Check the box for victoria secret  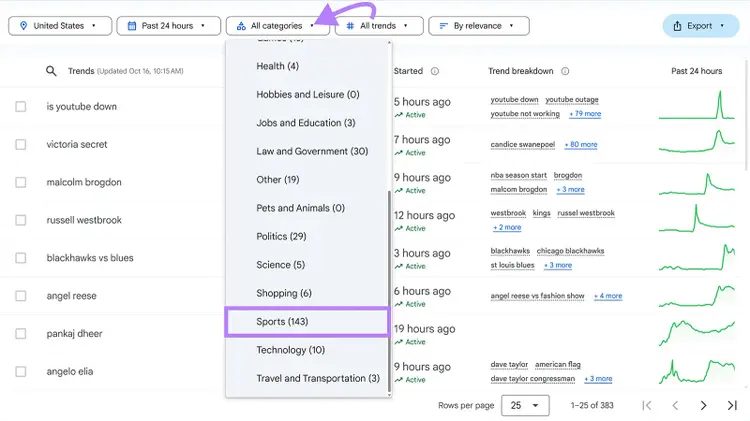coord(21,144)
